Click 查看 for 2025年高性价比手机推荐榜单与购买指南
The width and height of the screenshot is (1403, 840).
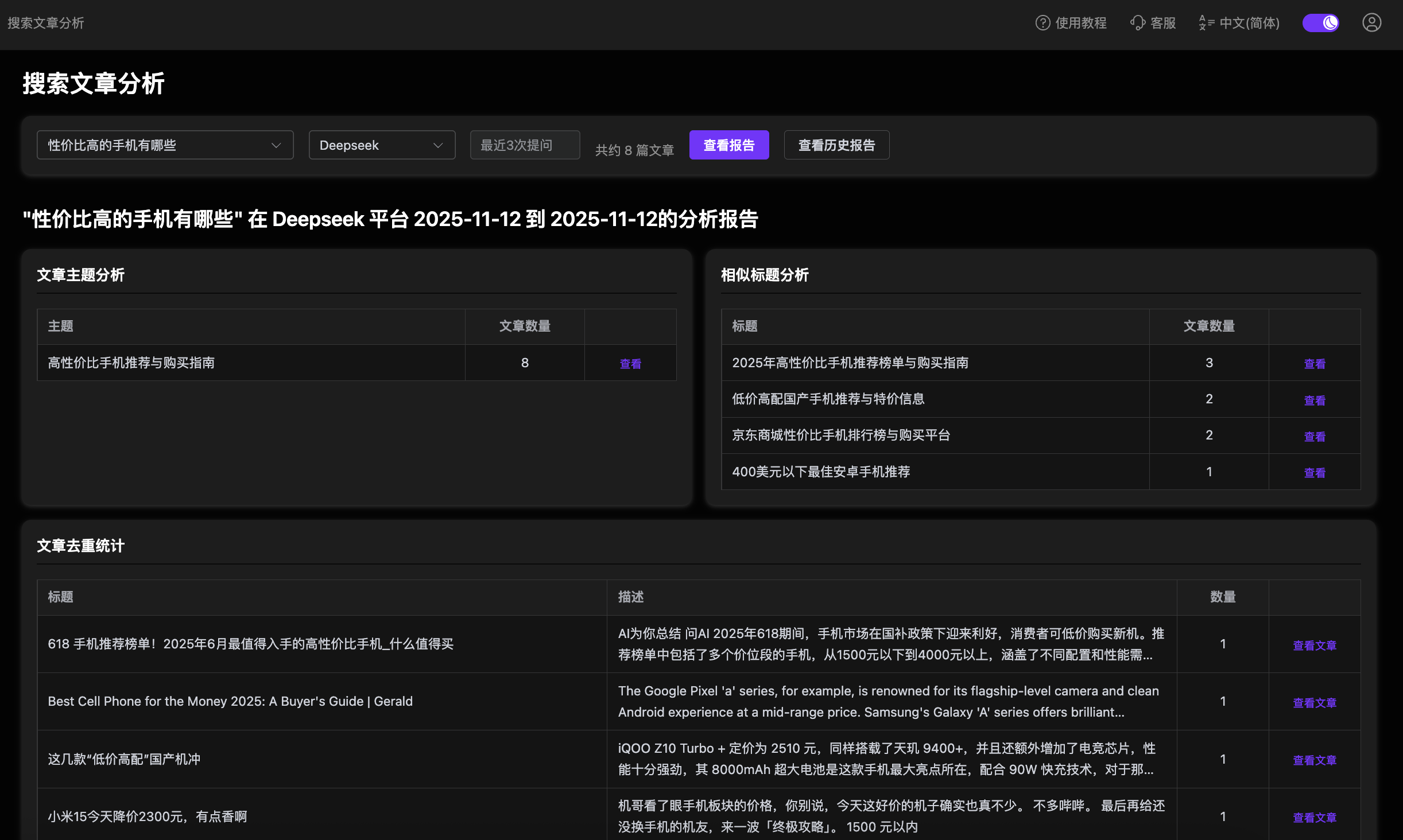click(1315, 364)
